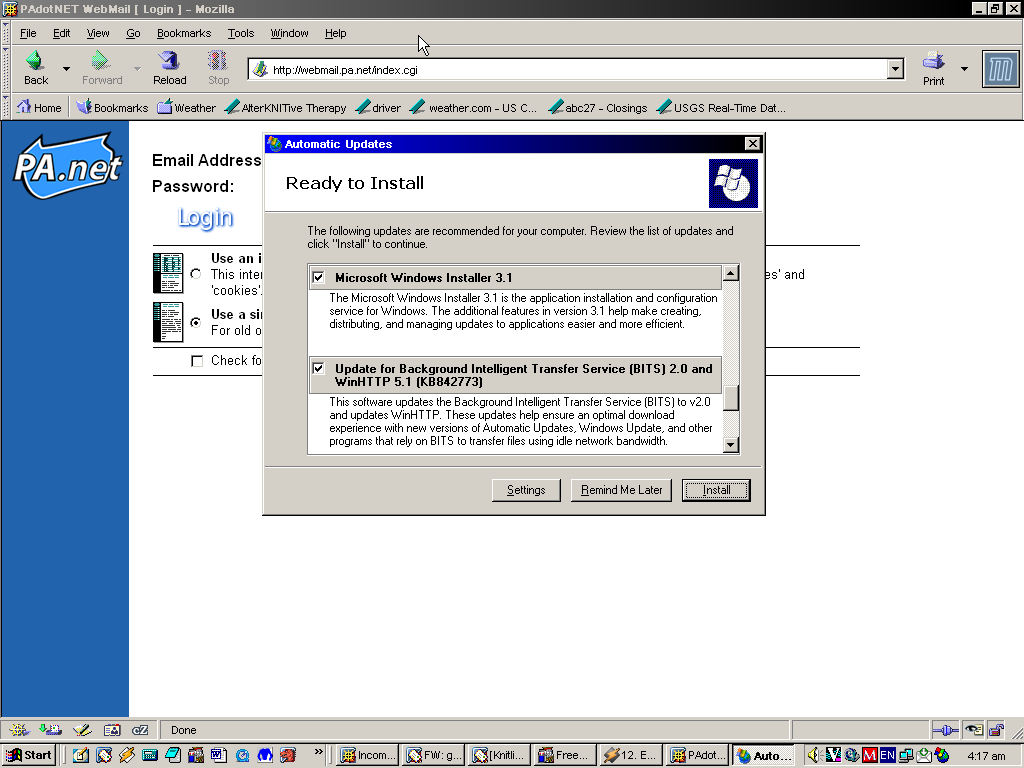Open the File menu
The image size is (1024, 768).
pyautogui.click(x=28, y=33)
